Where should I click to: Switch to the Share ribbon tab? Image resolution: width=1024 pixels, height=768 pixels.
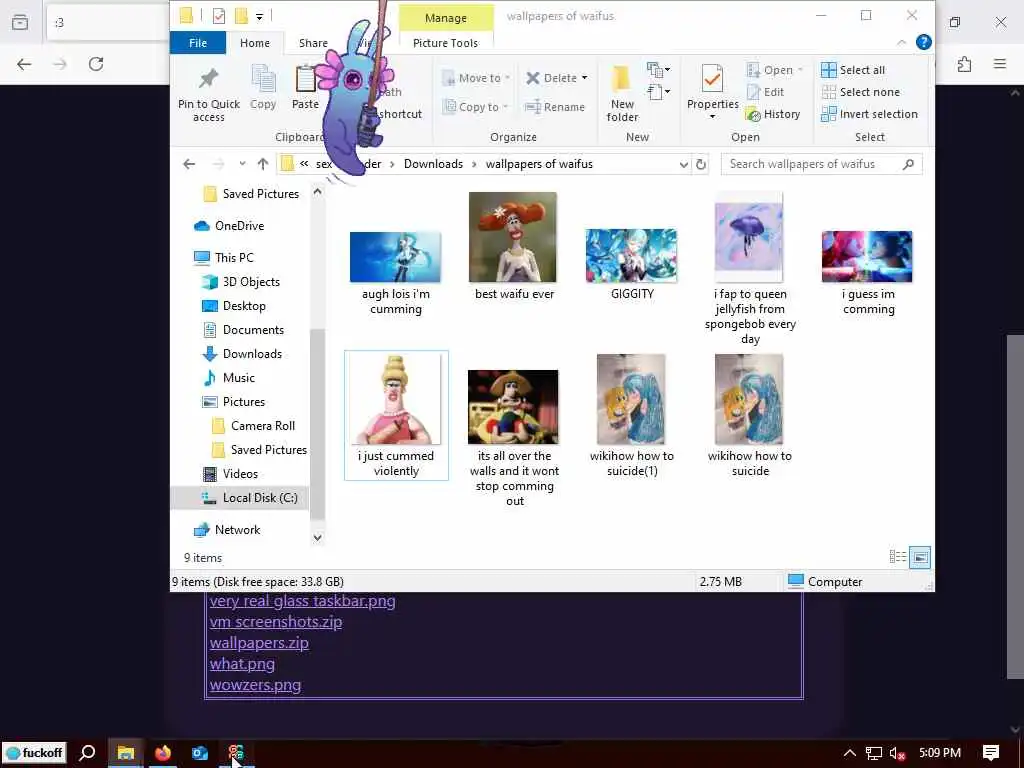(x=313, y=42)
